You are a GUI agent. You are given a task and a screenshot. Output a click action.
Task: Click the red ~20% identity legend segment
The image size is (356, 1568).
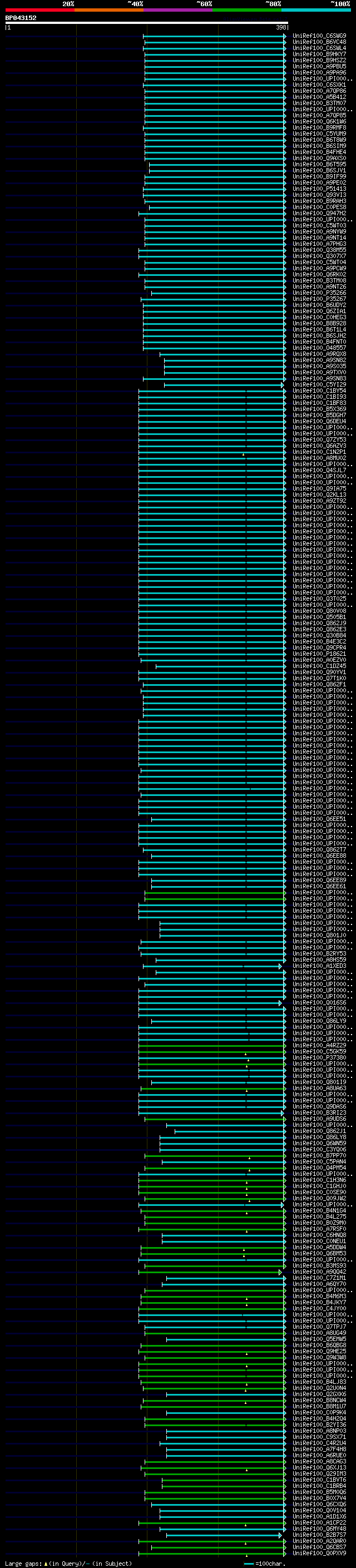39,10
